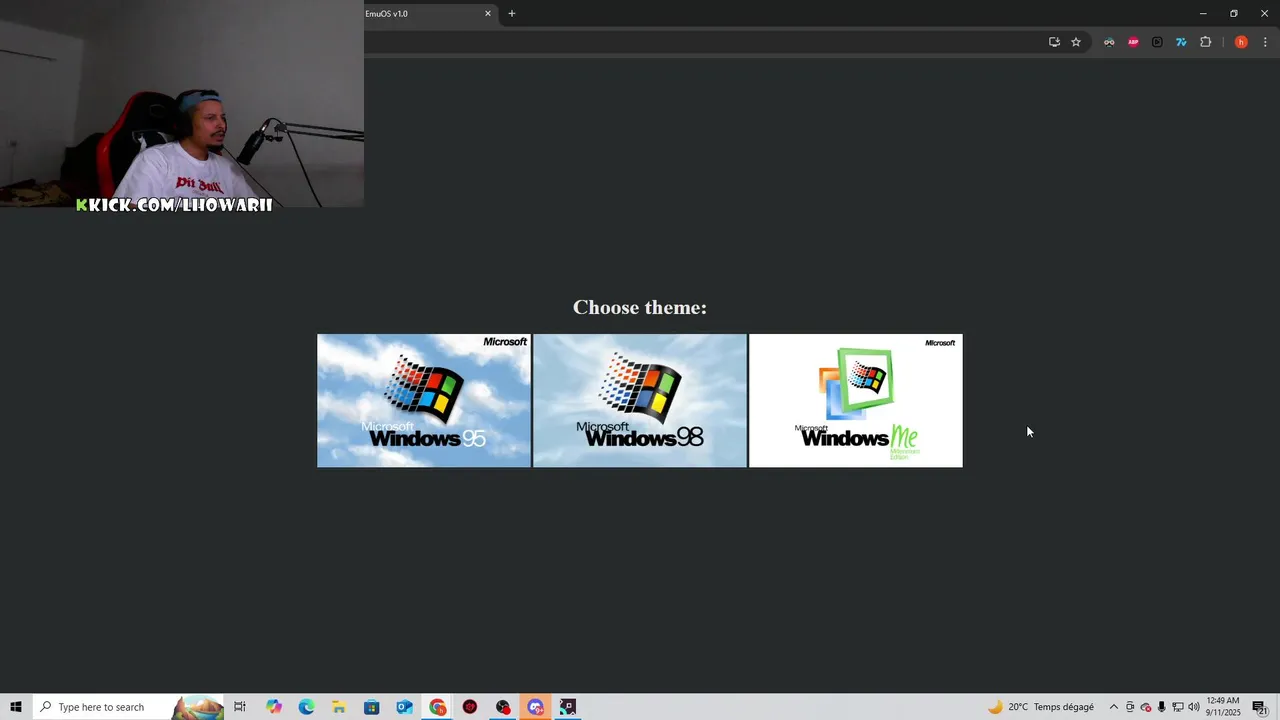The width and height of the screenshot is (1280, 720).
Task: Click the install app icon in address bar
Action: (1054, 42)
